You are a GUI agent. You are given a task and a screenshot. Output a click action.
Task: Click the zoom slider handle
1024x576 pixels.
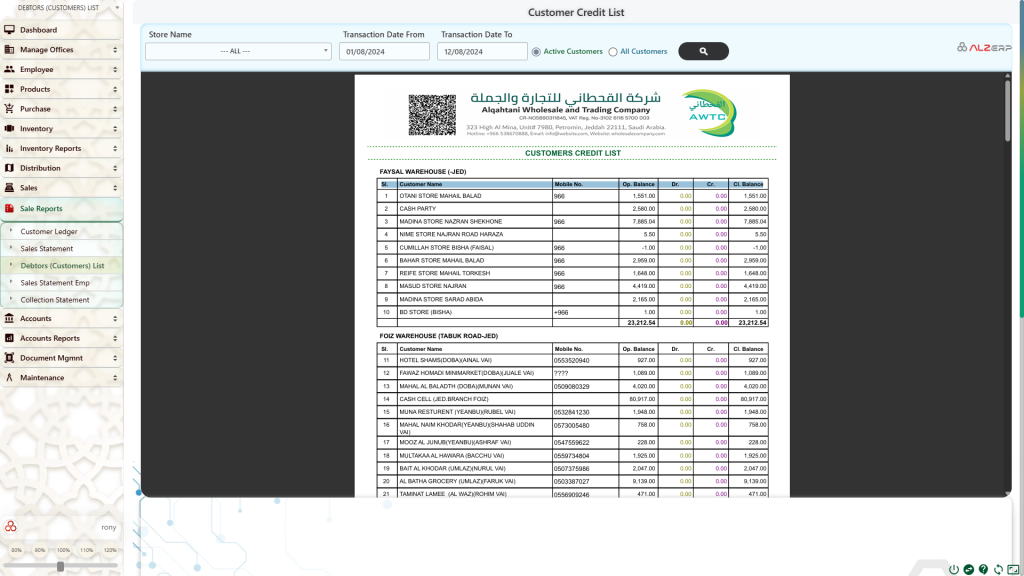pyautogui.click(x=60, y=566)
